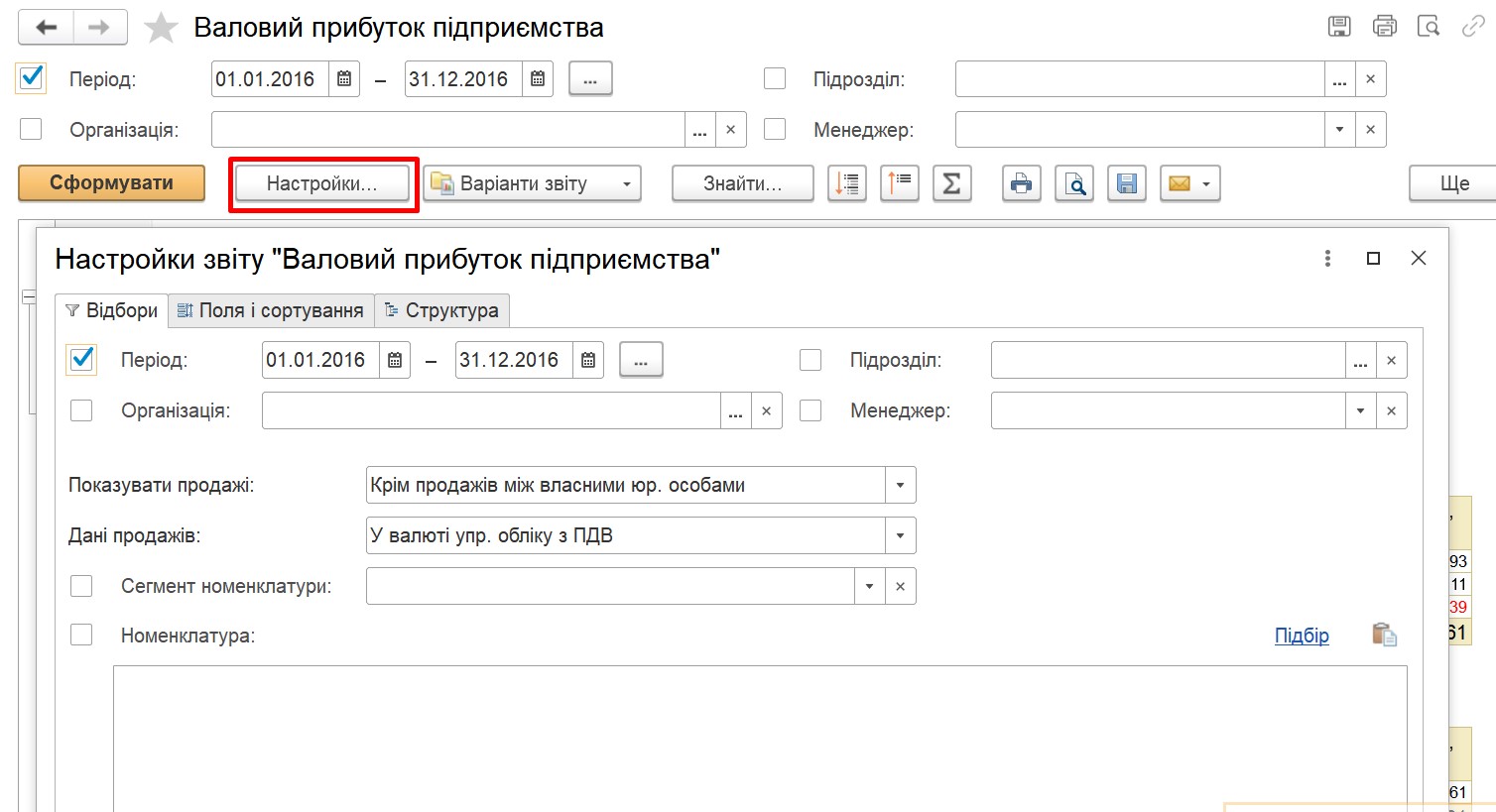Paste nomenclature list from clipboard icon
1496x812 pixels.
click(x=1384, y=635)
